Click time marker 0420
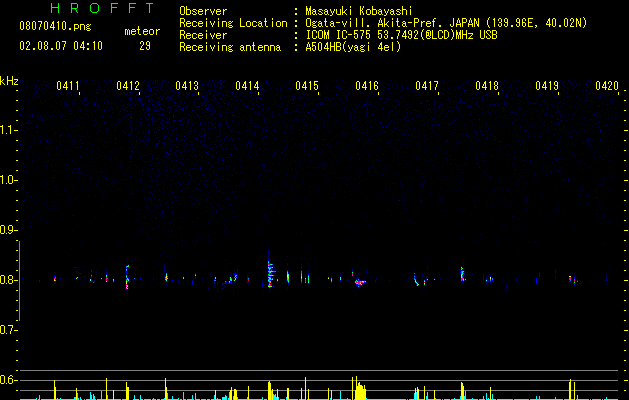Screen dimensions: 629x400 click(x=607, y=86)
